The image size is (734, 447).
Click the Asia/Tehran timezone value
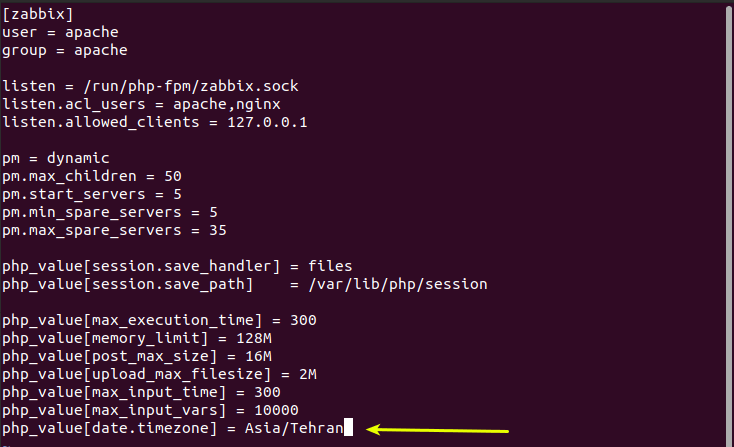coord(294,429)
